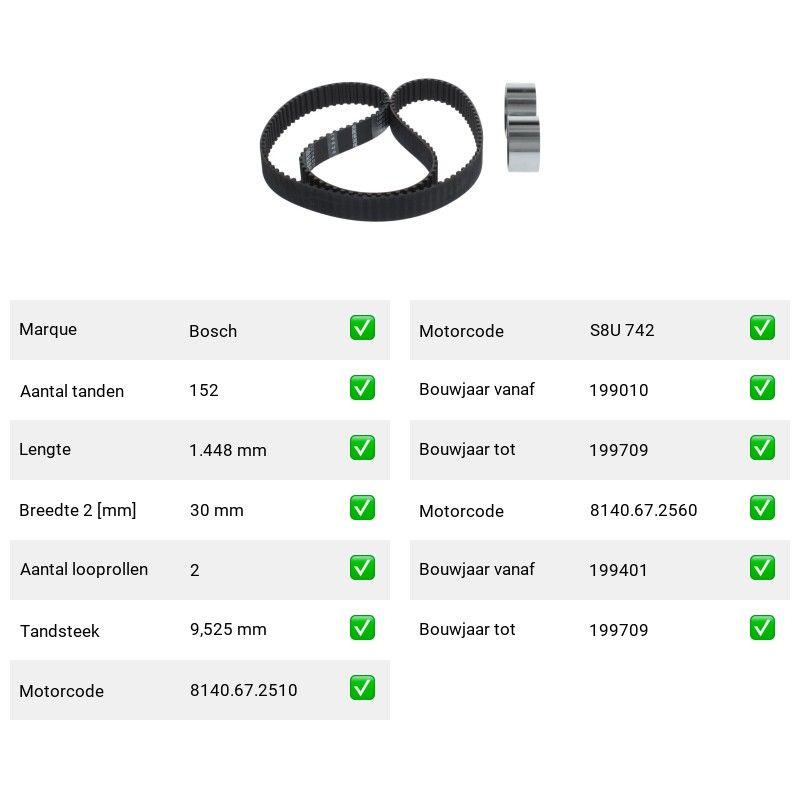Click the checkmark for Motorcode 8140.67.2510
Viewport: 800px width, 800px height.
[x=362, y=688]
